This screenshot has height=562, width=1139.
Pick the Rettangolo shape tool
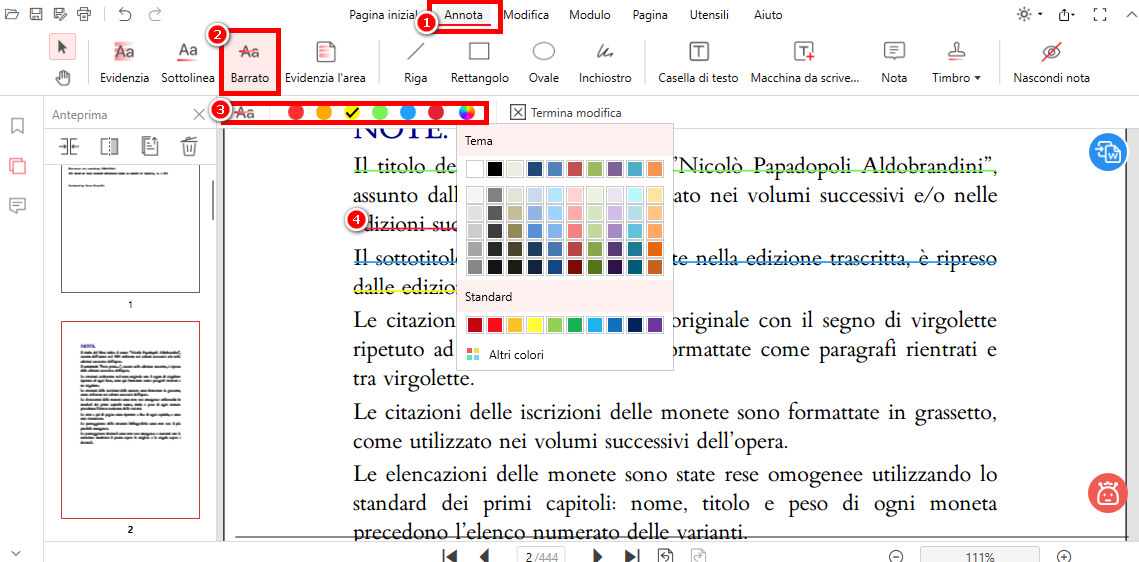[x=479, y=61]
